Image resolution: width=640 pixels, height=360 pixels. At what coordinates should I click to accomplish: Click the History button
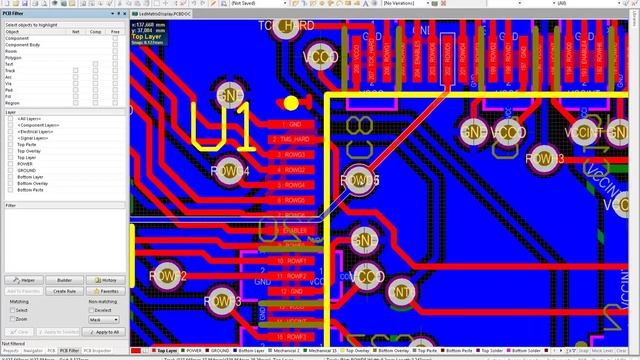[106, 280]
